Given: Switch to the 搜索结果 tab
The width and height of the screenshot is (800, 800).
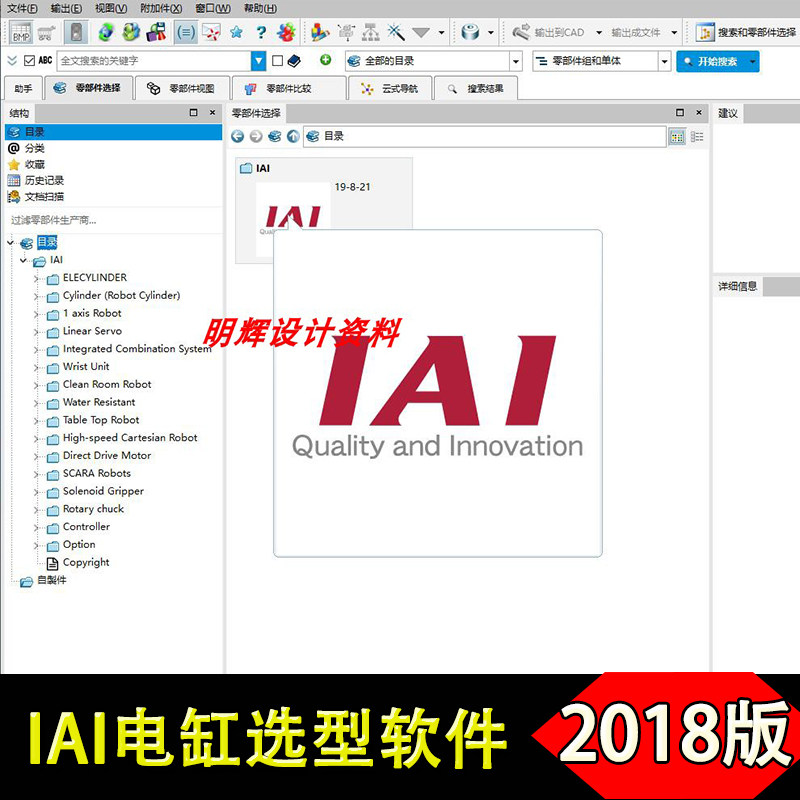Looking at the screenshot, I should 476,88.
